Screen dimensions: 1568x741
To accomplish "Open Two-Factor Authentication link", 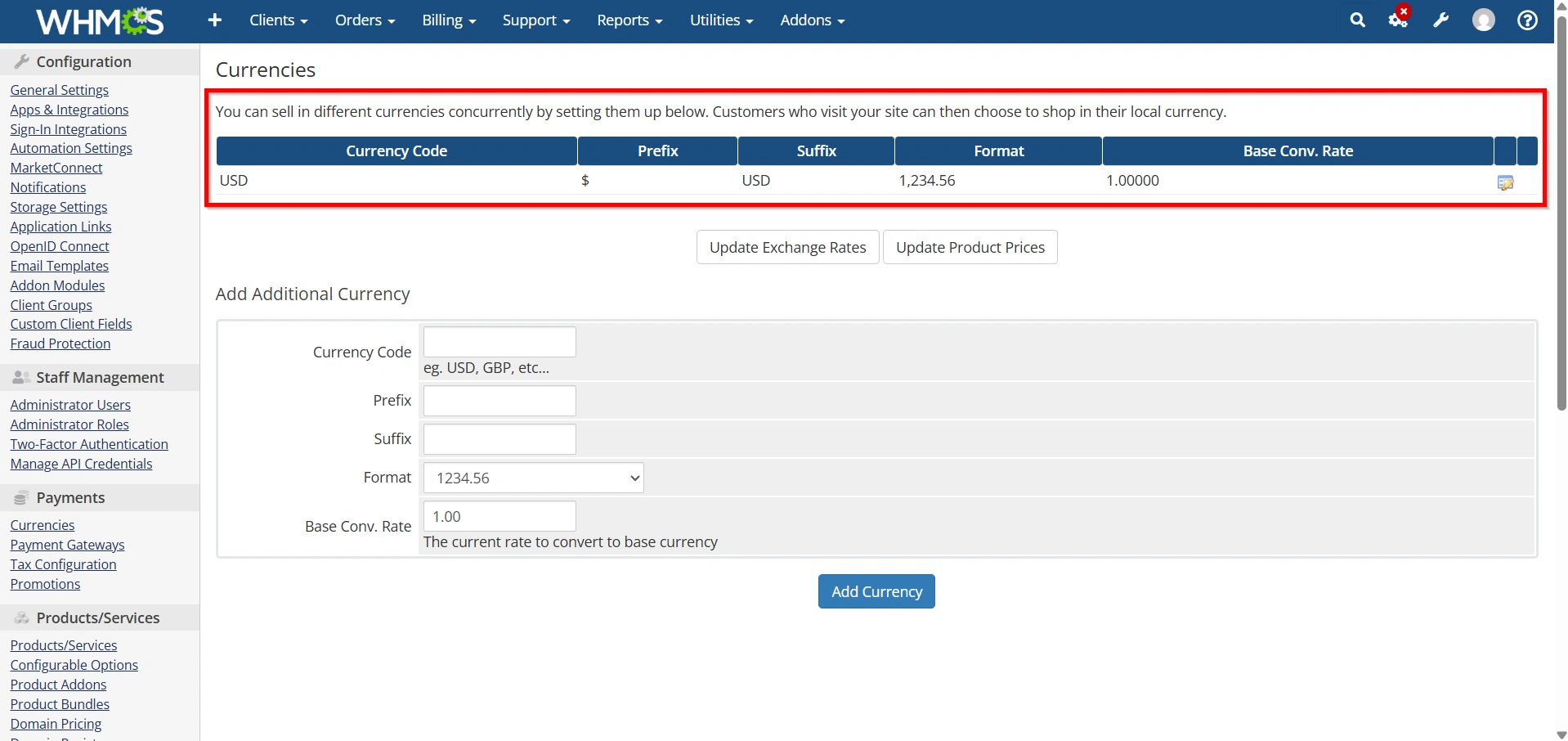I will 89,444.
